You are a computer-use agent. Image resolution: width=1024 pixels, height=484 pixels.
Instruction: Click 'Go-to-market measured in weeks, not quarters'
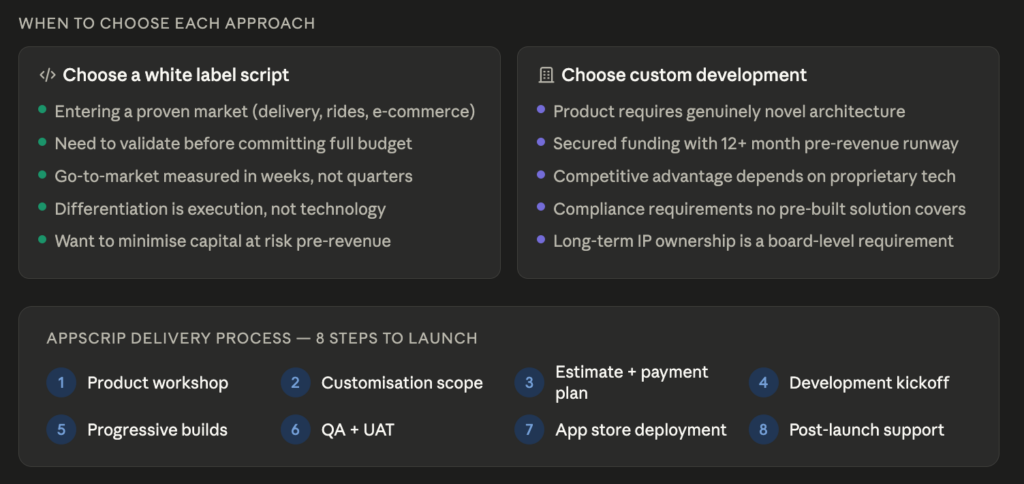click(233, 176)
